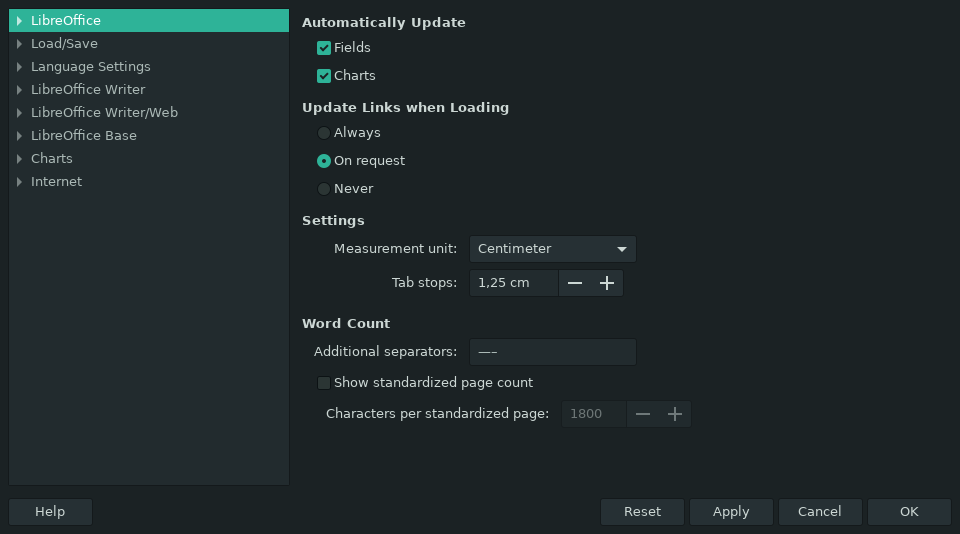Select the Language Settings tree entry
This screenshot has width=960, height=534.
click(x=149, y=66)
